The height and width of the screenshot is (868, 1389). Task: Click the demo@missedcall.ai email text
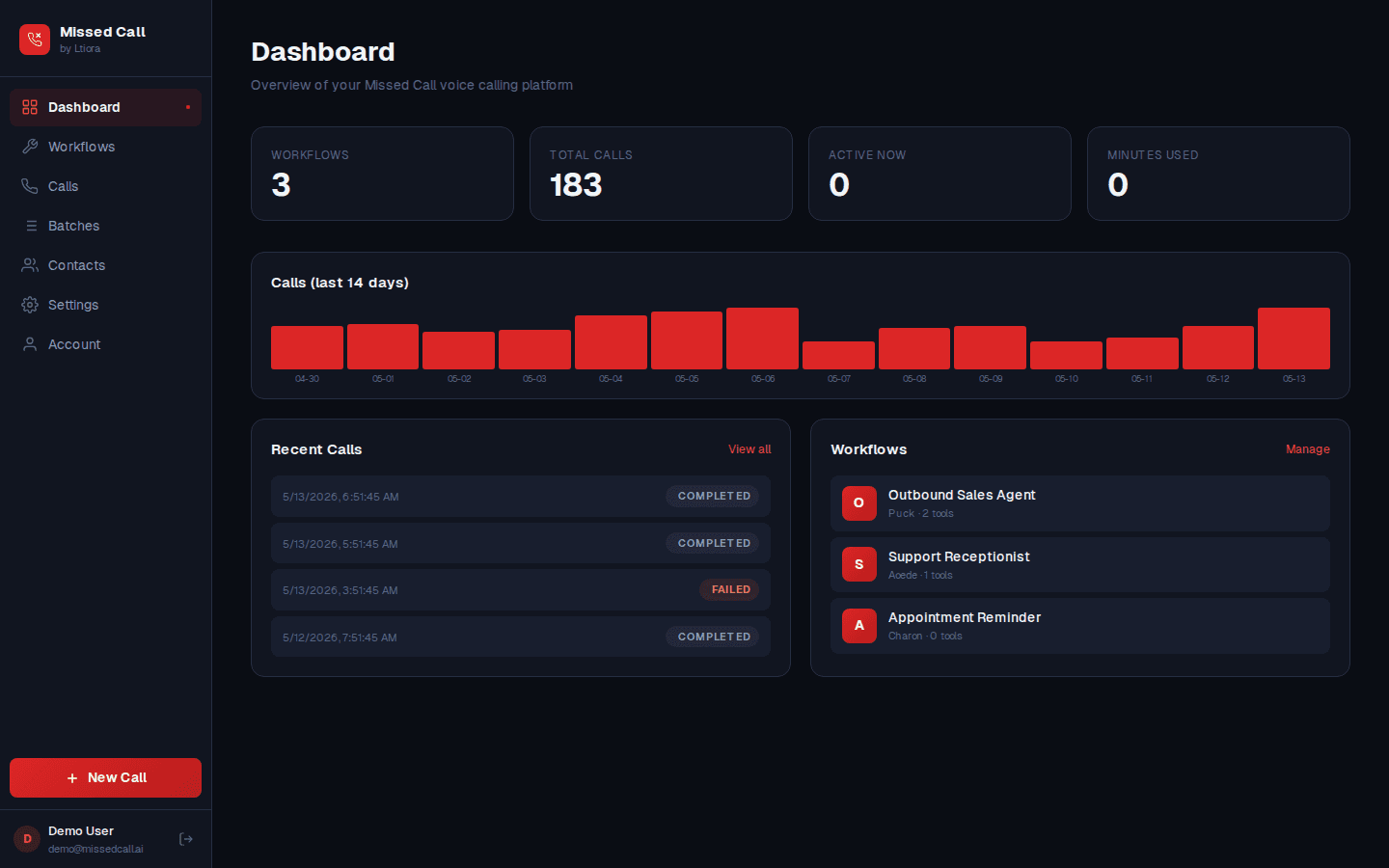(x=95, y=849)
